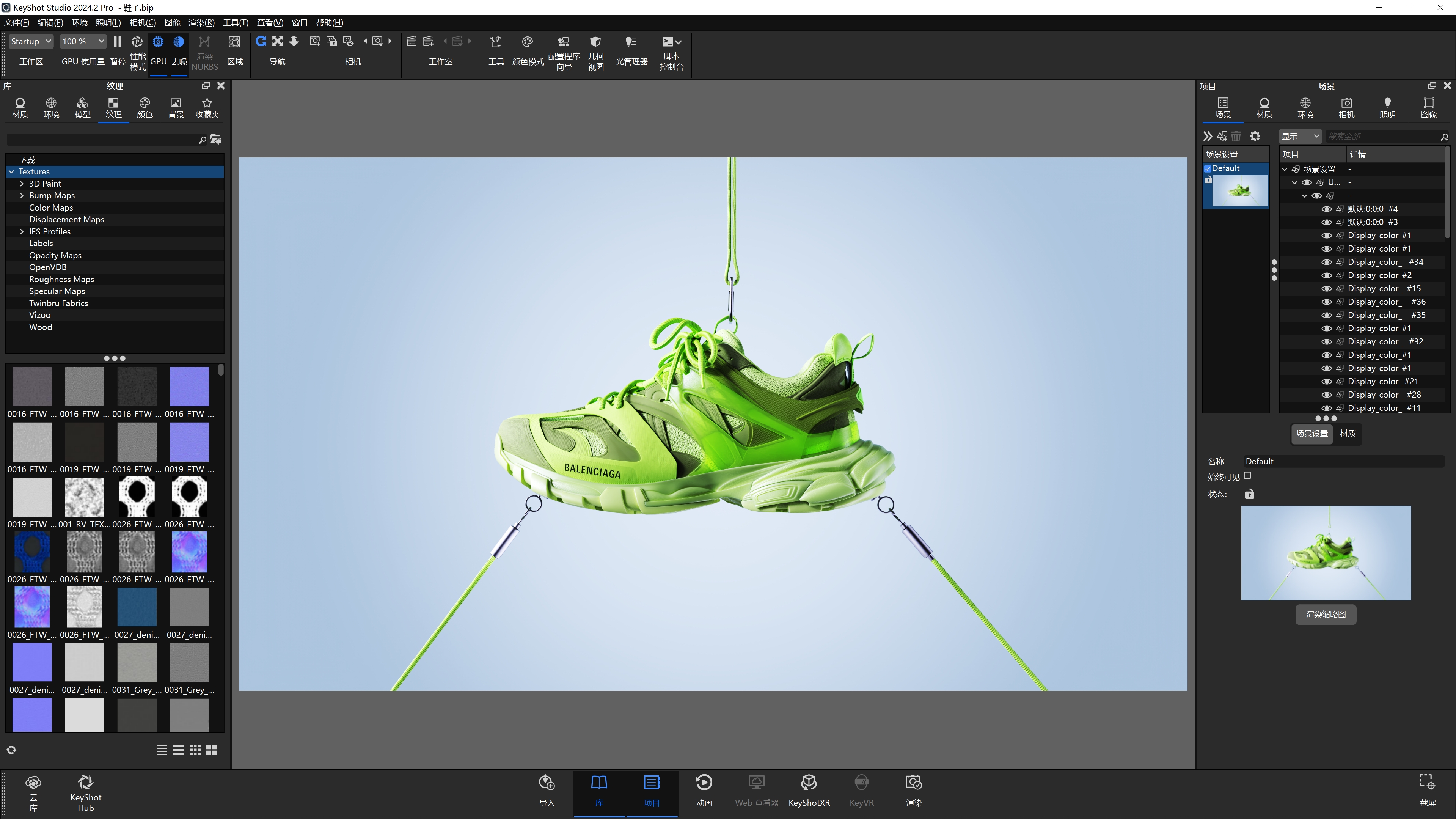This screenshot has height=819, width=1456.
Task: Open the 渲染(R) menu
Action: (201, 23)
